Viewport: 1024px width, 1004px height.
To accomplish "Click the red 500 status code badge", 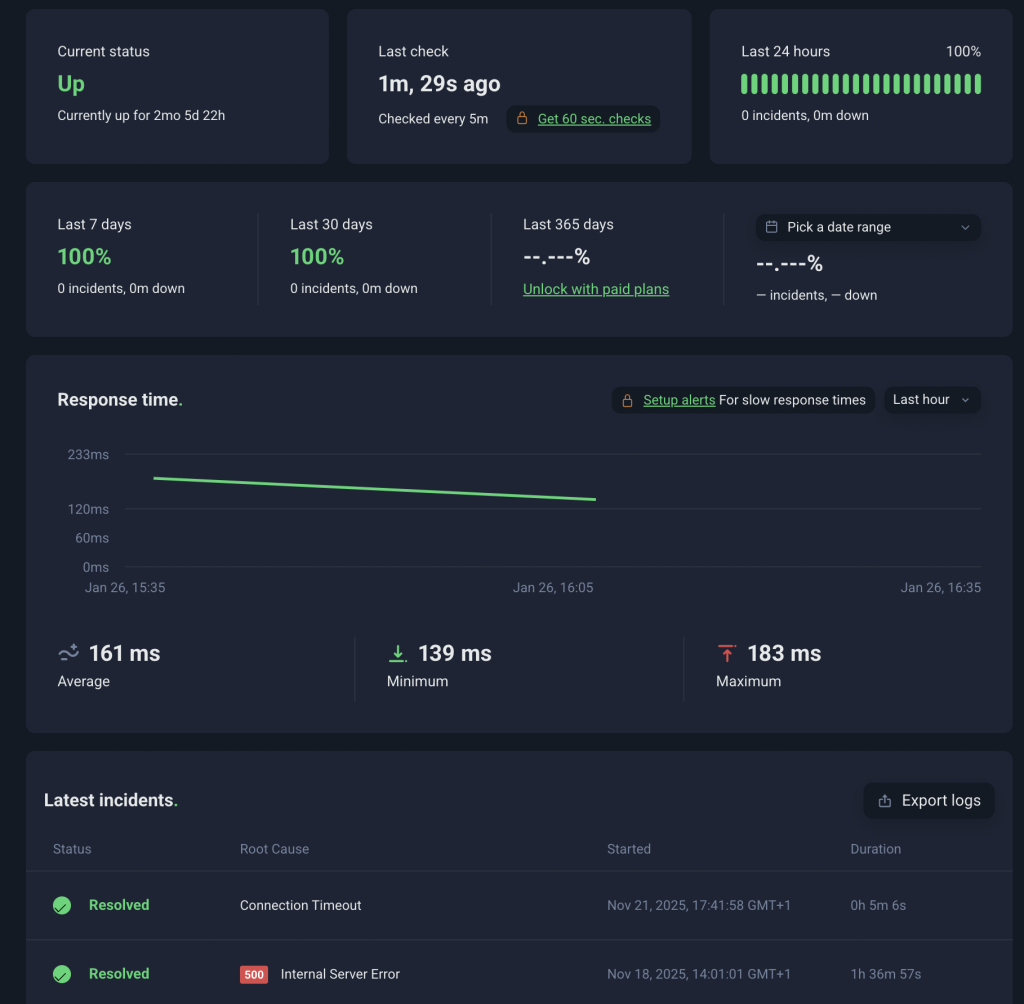I will point(254,974).
